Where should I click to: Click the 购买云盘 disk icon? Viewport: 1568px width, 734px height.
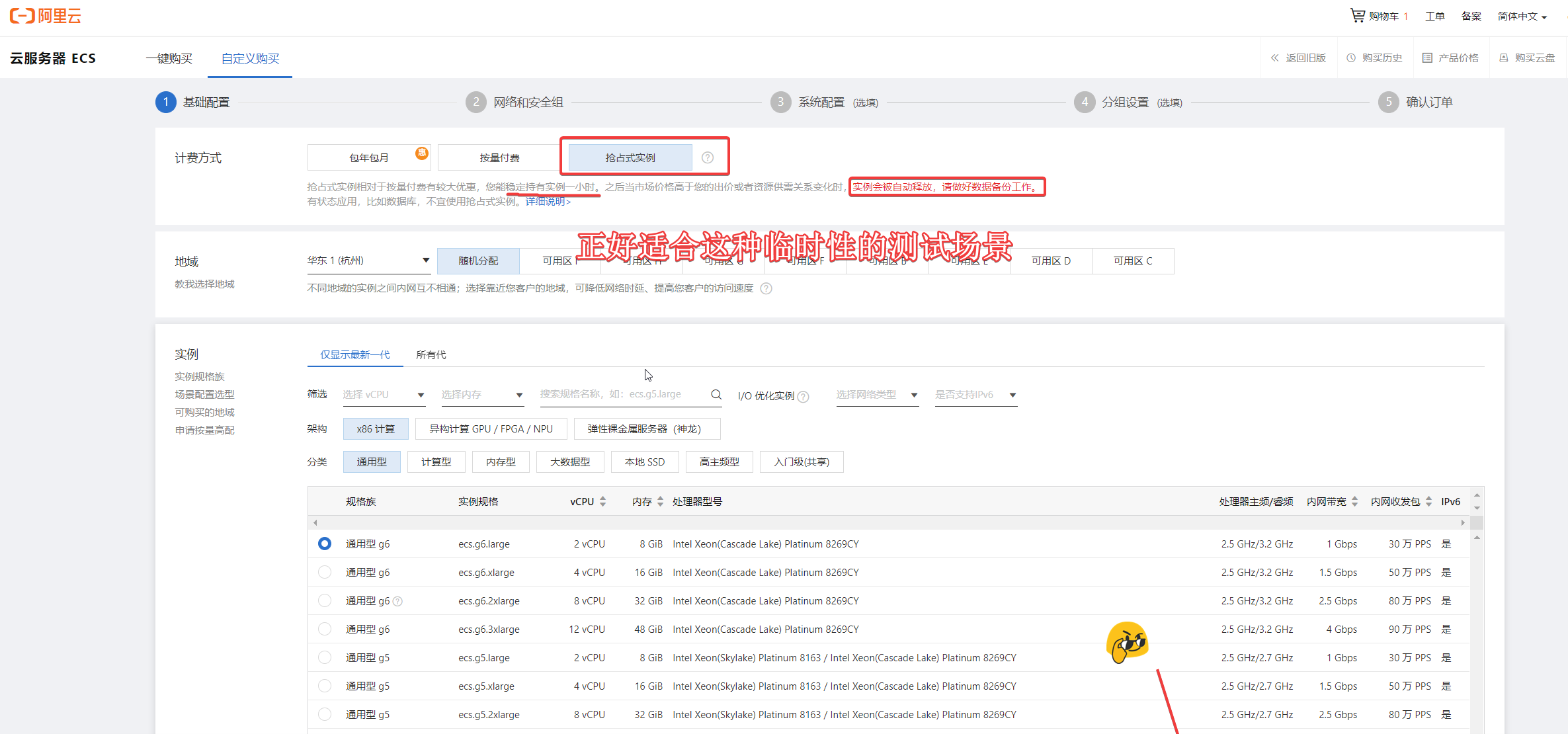coord(1504,58)
